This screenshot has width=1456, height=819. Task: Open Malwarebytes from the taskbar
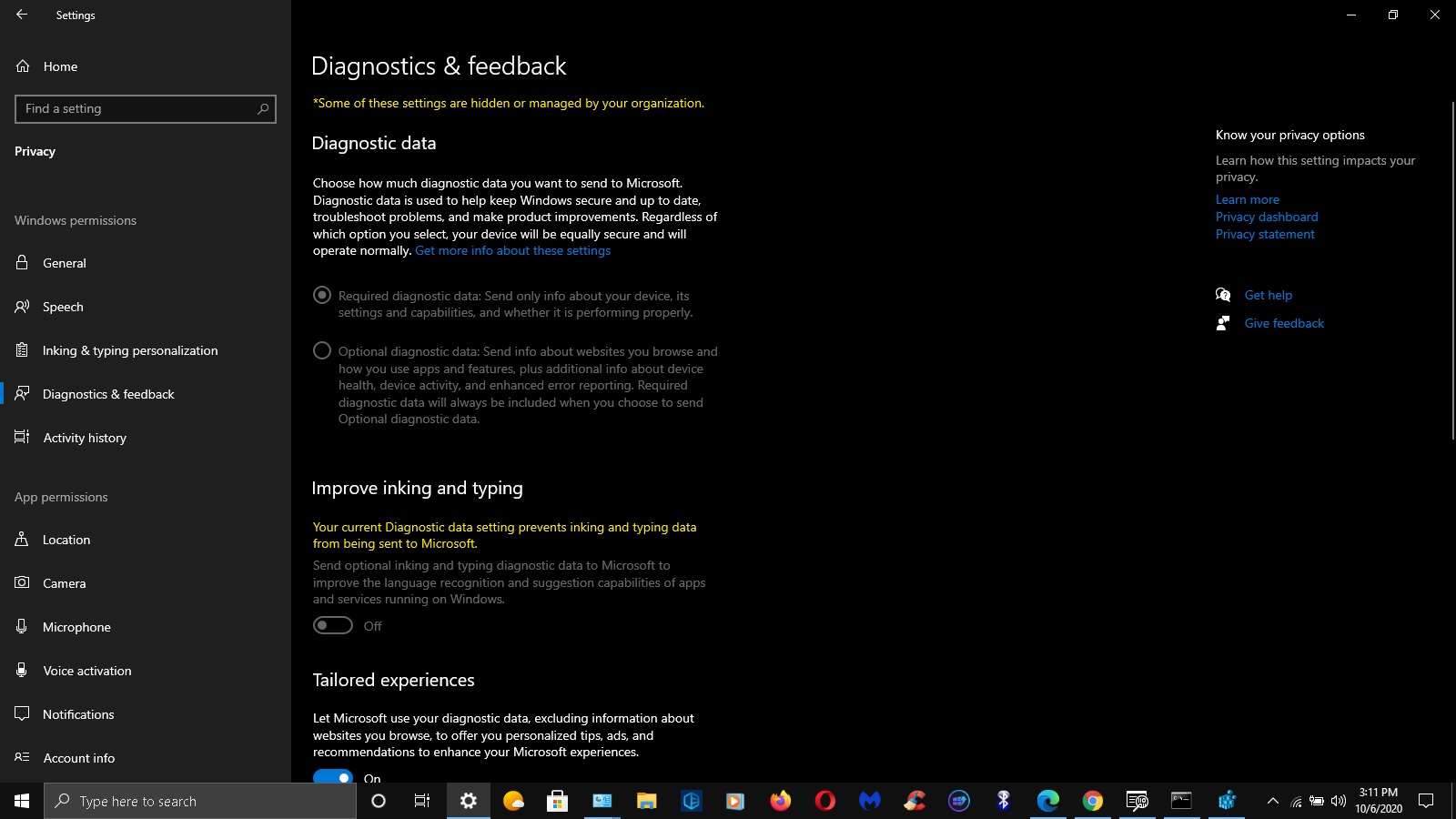click(x=870, y=801)
